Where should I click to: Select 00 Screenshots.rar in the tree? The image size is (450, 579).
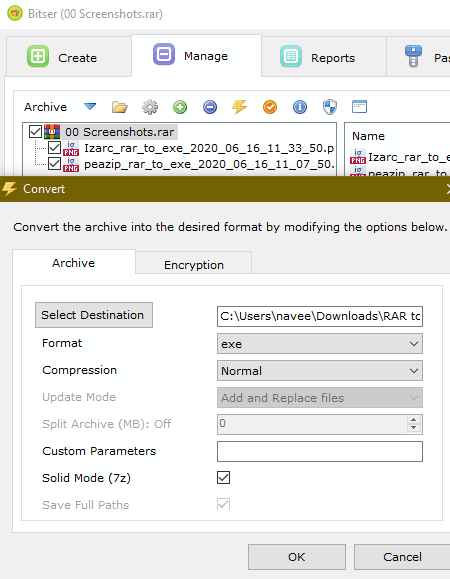click(120, 132)
